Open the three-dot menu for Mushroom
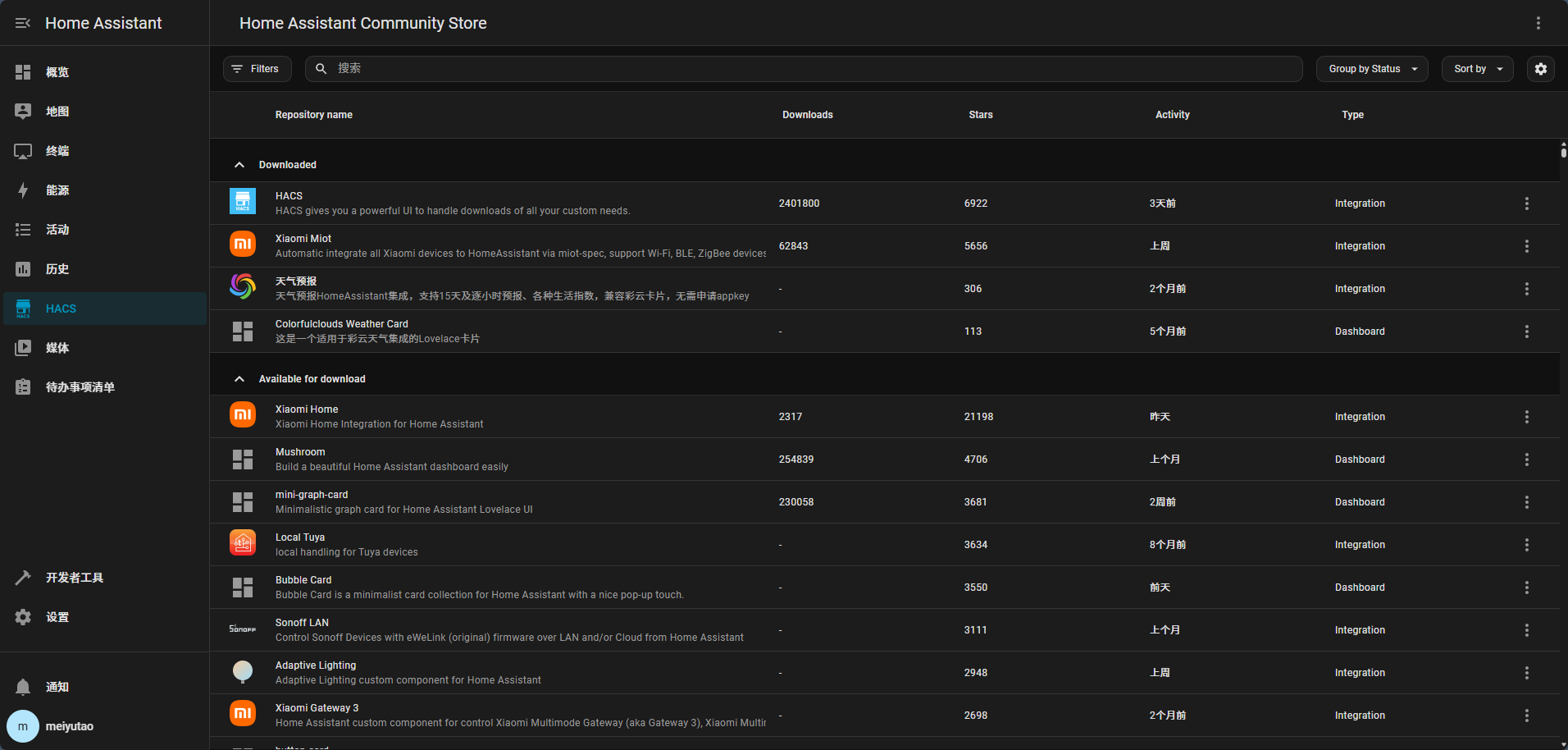This screenshot has width=1568, height=750. (1526, 460)
